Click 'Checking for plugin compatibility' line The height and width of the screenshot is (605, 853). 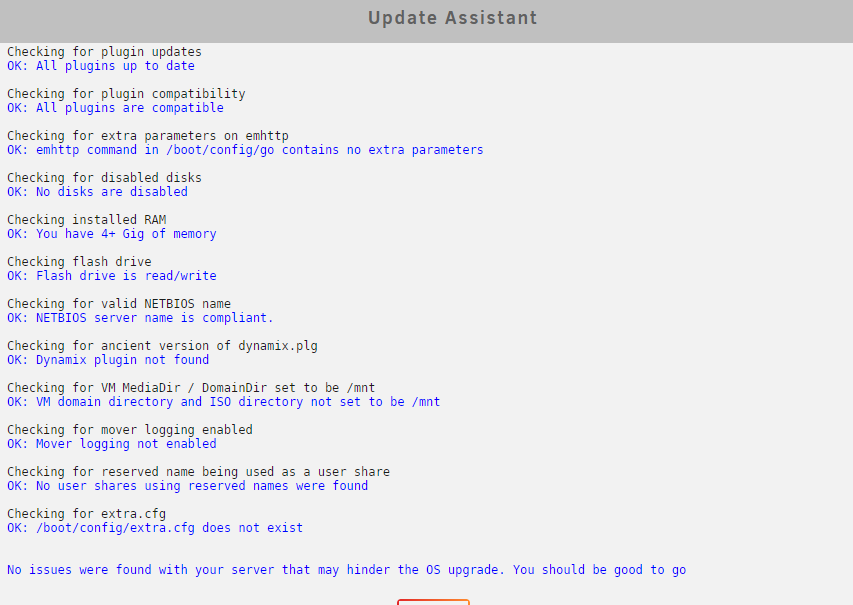[126, 94]
